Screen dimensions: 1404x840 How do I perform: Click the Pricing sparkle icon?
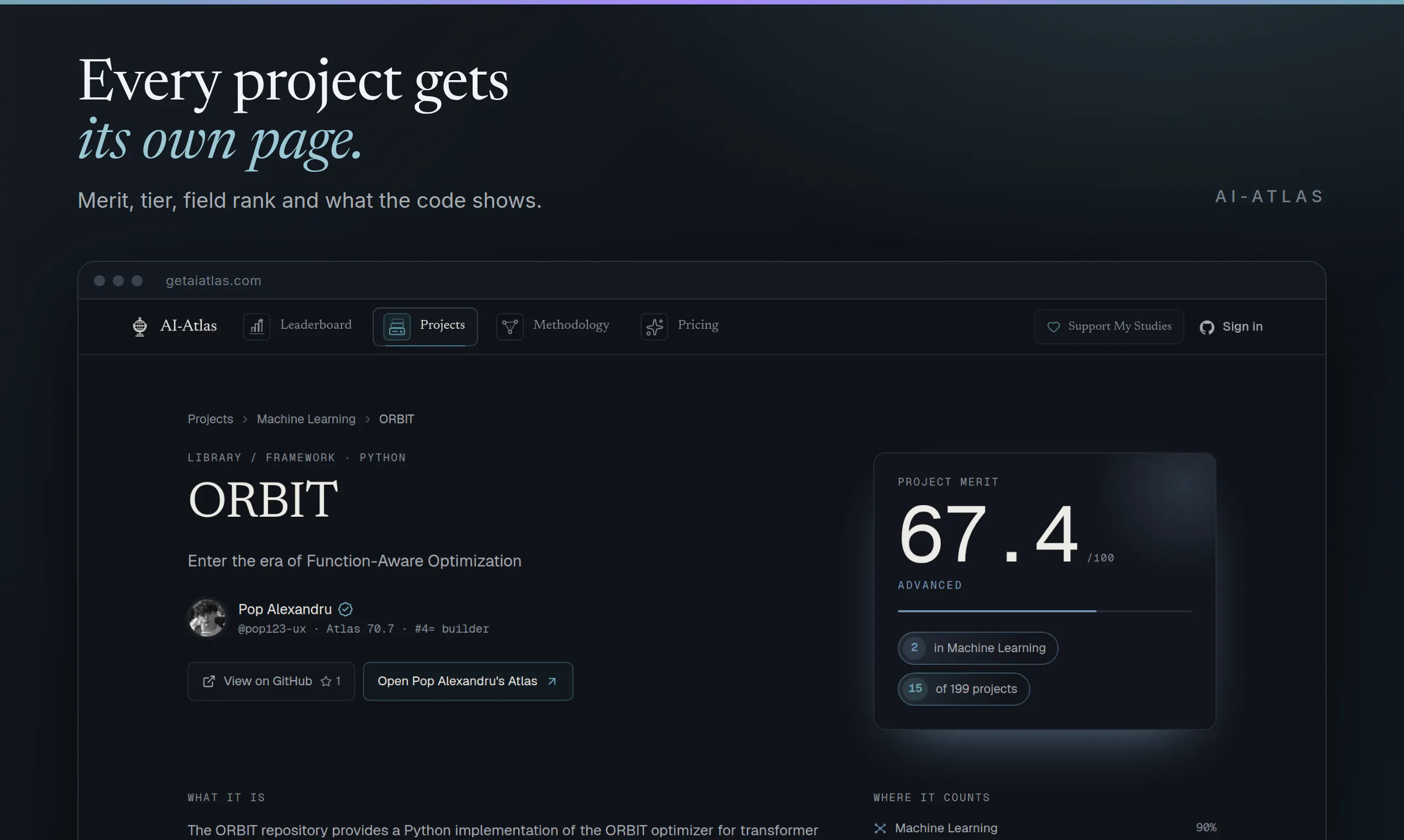click(x=654, y=327)
